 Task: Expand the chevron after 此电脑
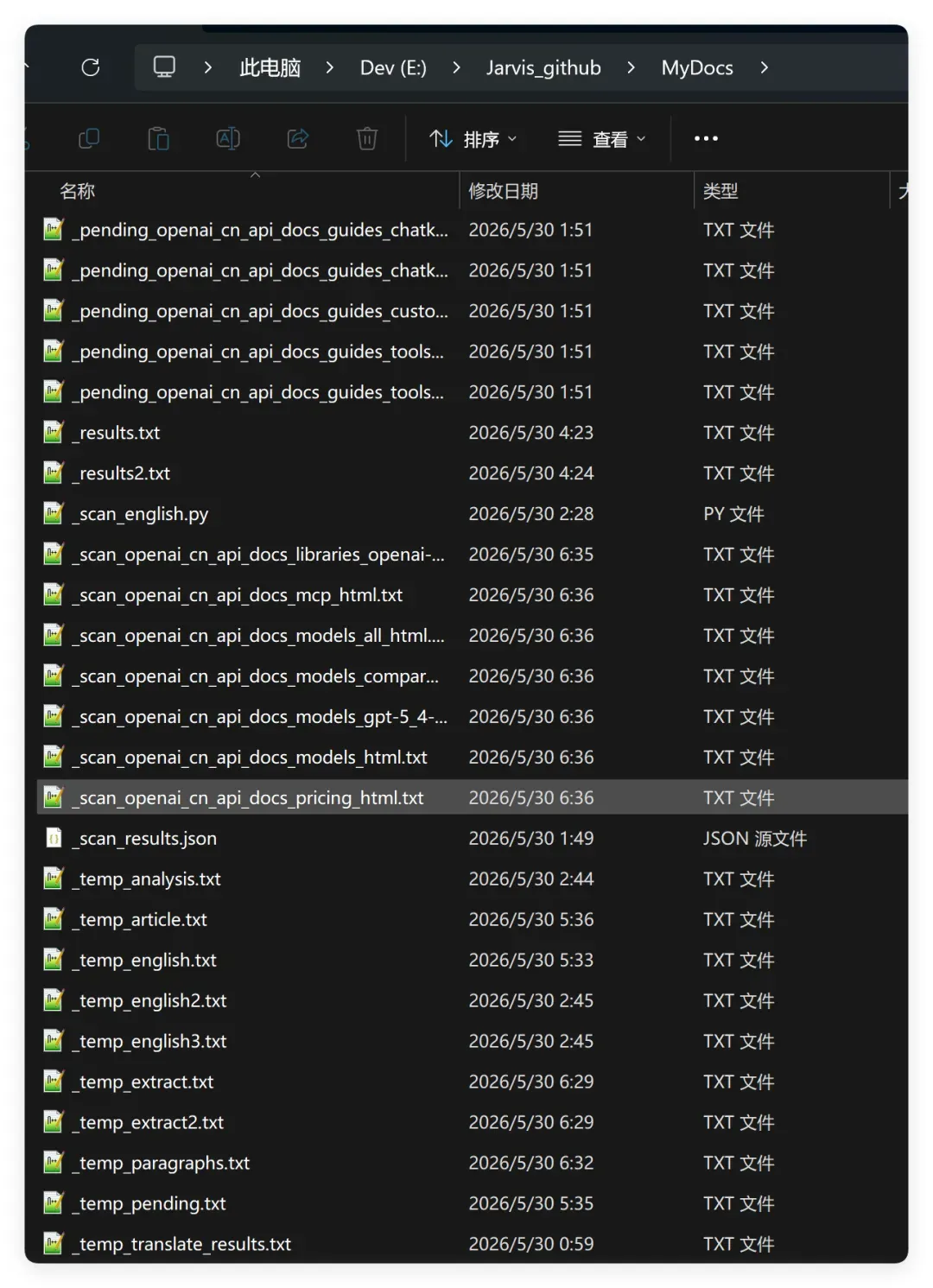[329, 67]
